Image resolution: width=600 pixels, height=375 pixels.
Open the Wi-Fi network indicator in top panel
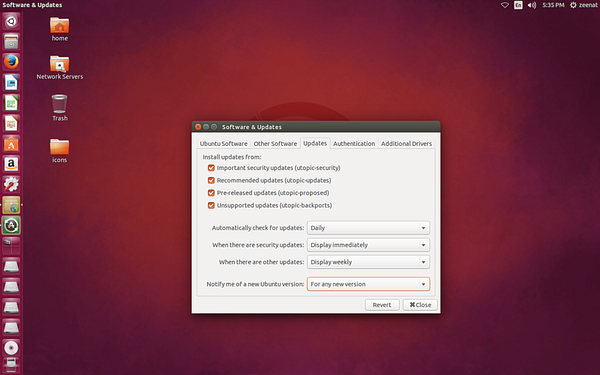pos(505,5)
